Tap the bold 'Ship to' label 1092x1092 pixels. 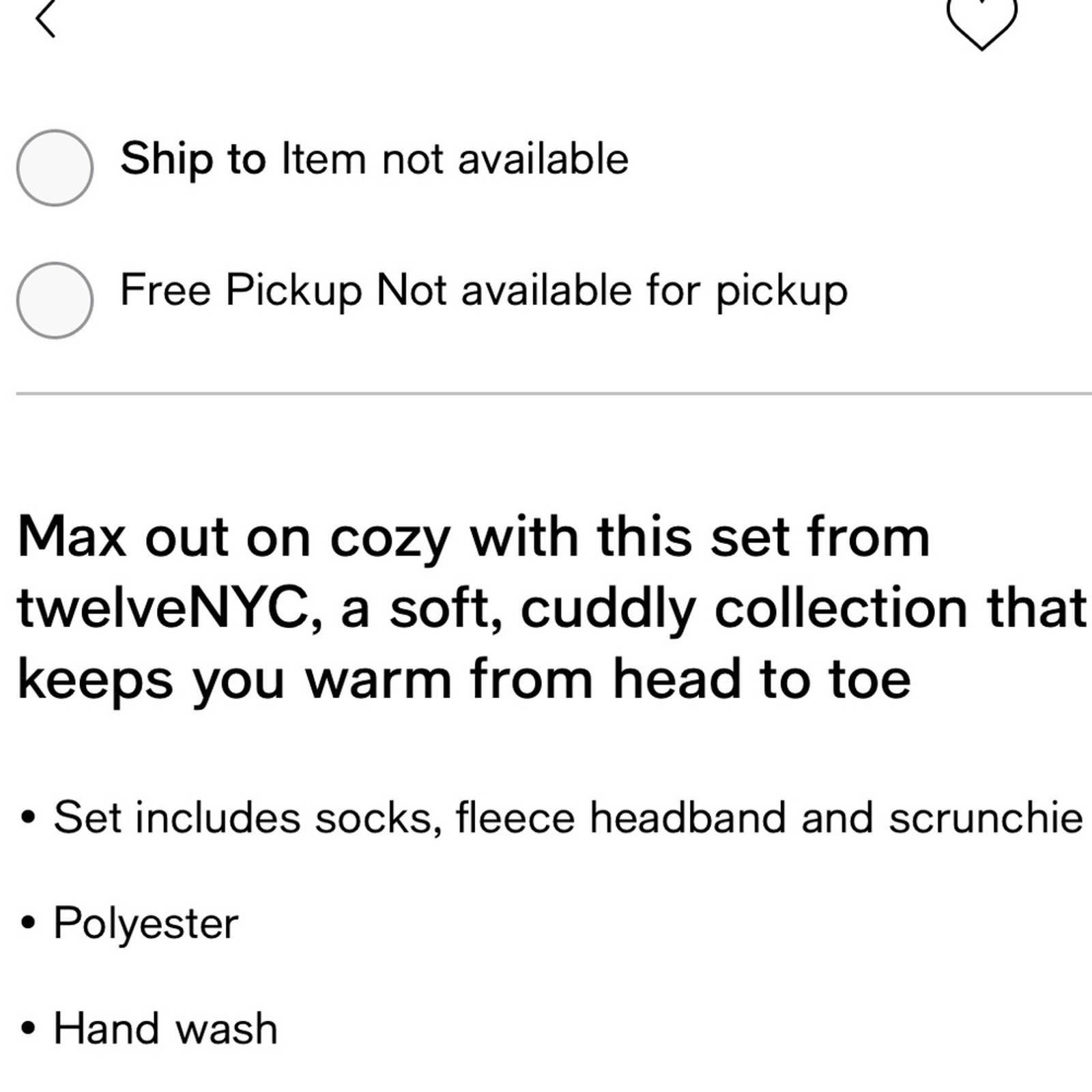(193, 160)
